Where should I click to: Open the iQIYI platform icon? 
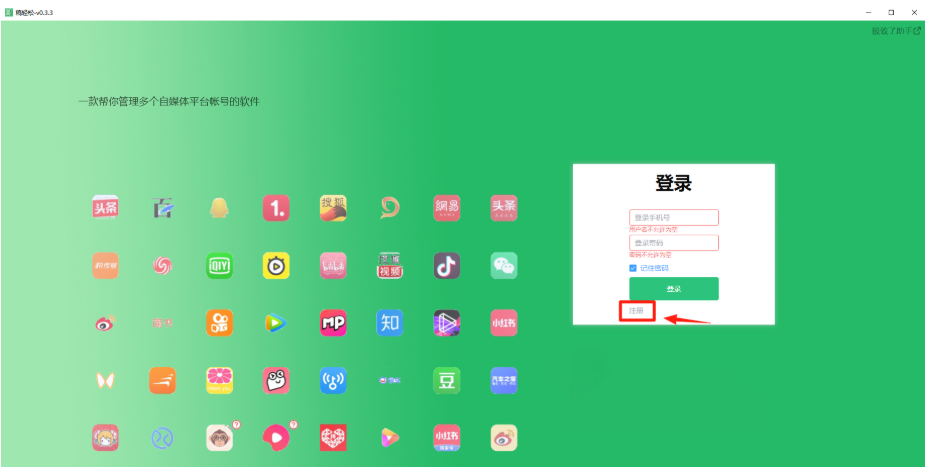click(219, 265)
